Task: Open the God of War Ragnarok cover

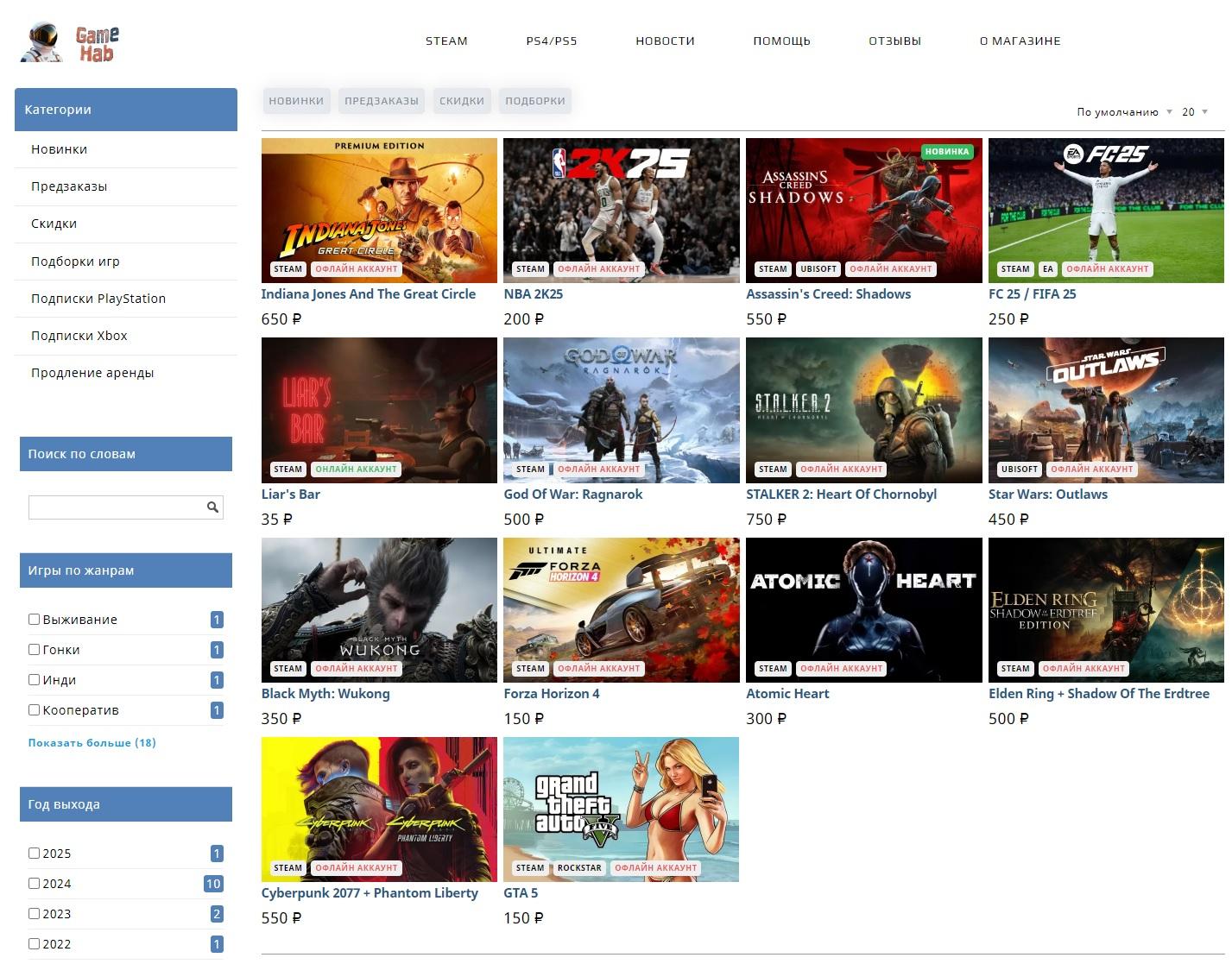Action: click(x=622, y=410)
